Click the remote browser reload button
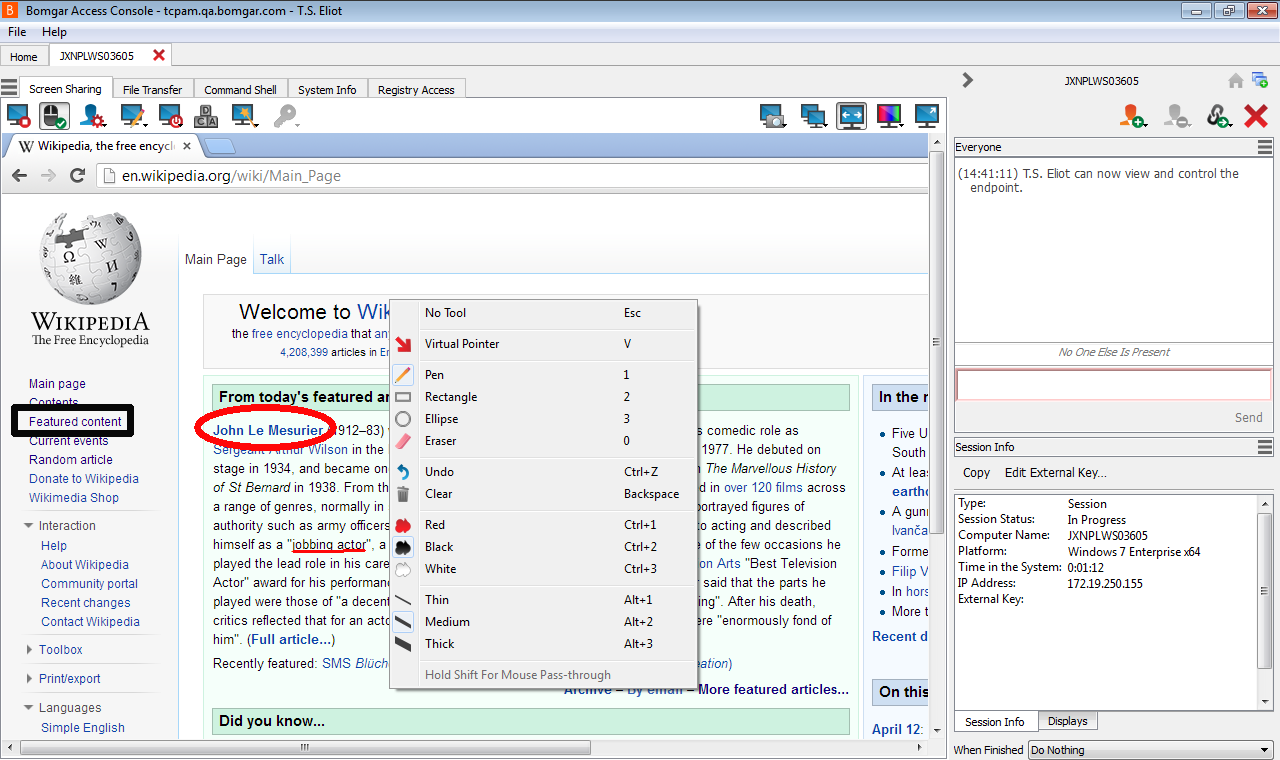The height and width of the screenshot is (760, 1280). point(77,175)
